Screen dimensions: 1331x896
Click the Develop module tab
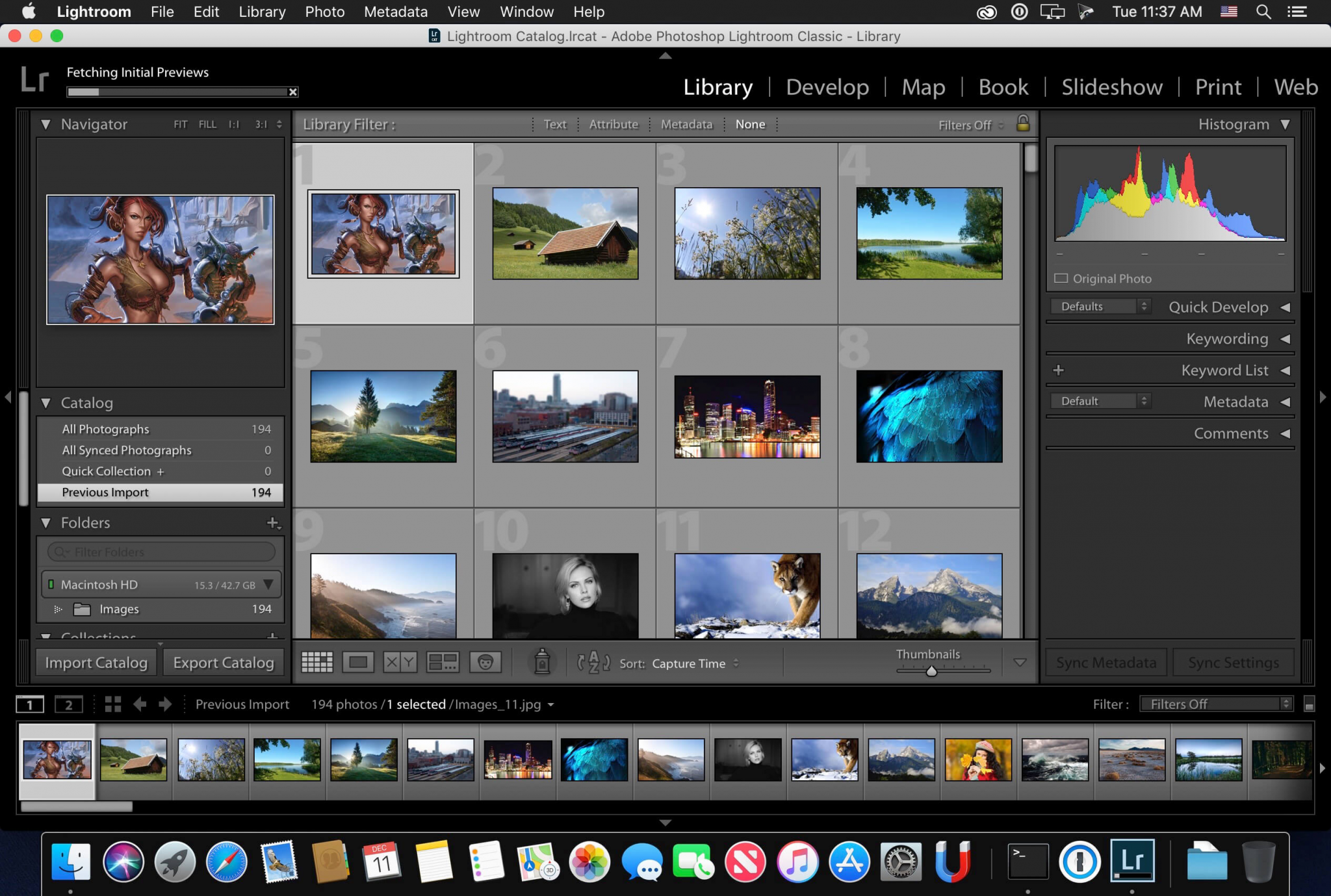click(826, 86)
